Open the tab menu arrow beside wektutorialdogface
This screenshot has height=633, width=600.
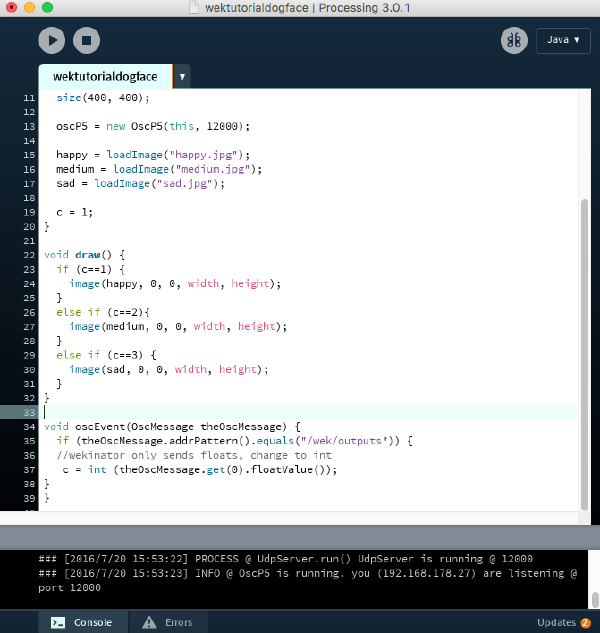[181, 77]
